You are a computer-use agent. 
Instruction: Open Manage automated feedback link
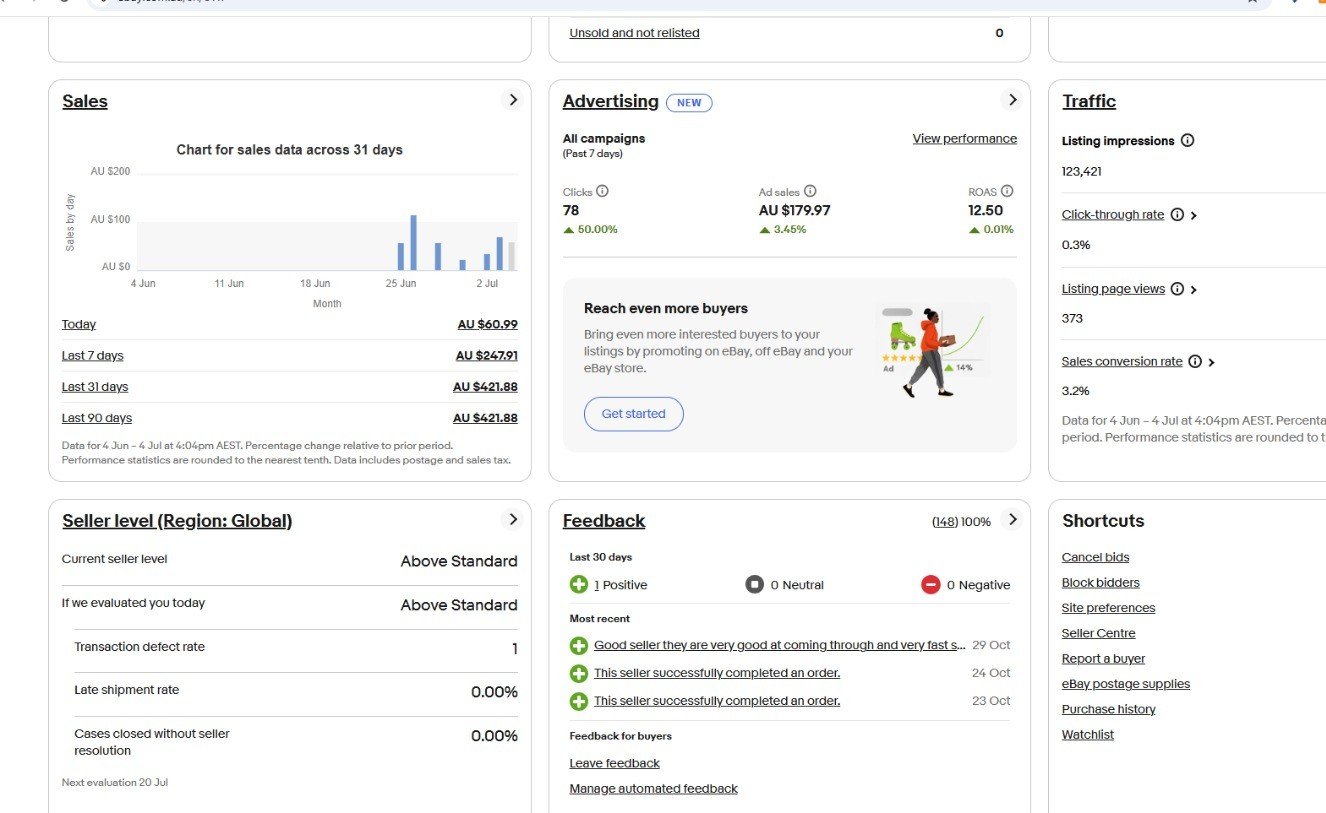coord(654,789)
